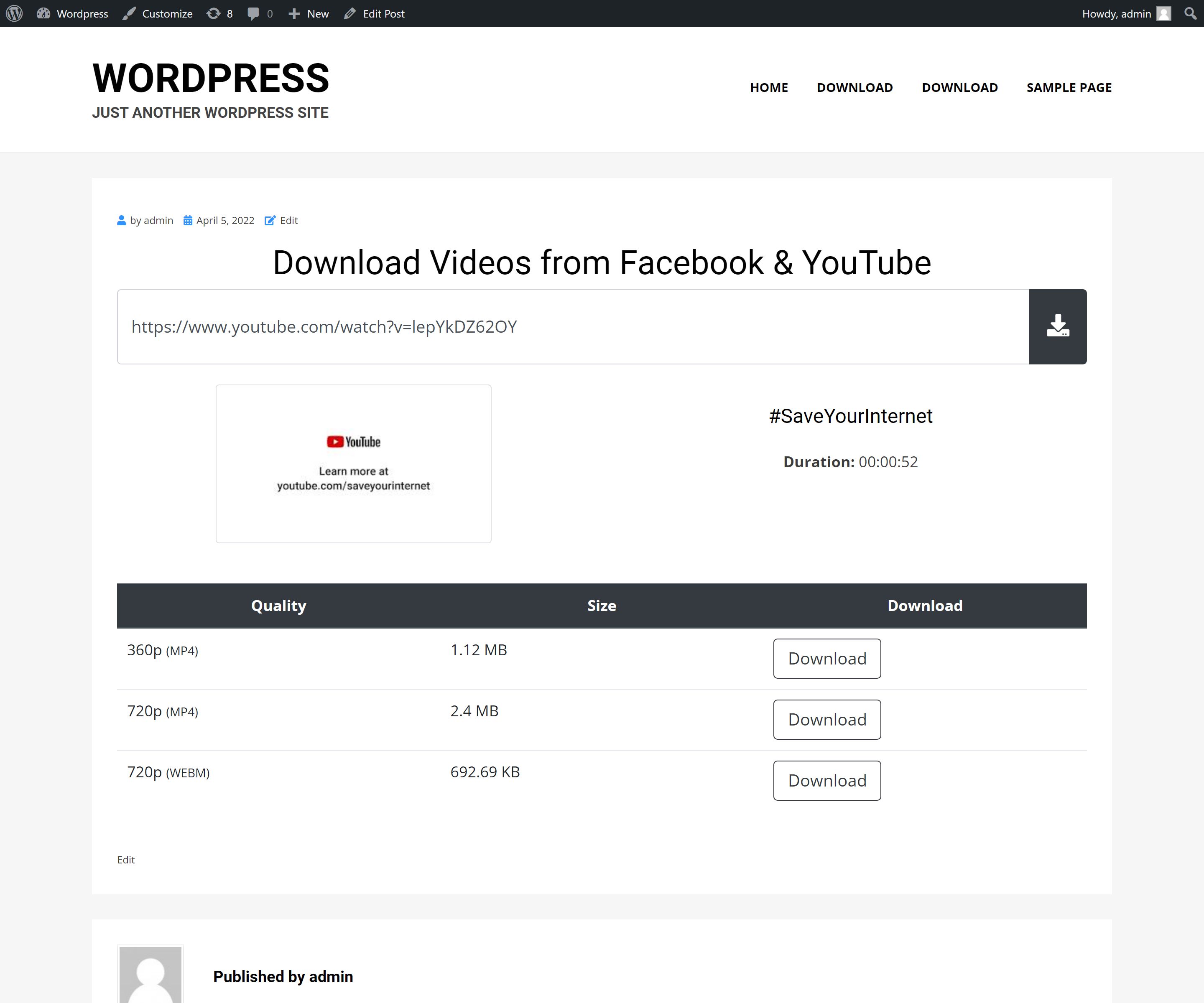Open the New content menu
The image size is (1204, 1003).
pos(309,14)
